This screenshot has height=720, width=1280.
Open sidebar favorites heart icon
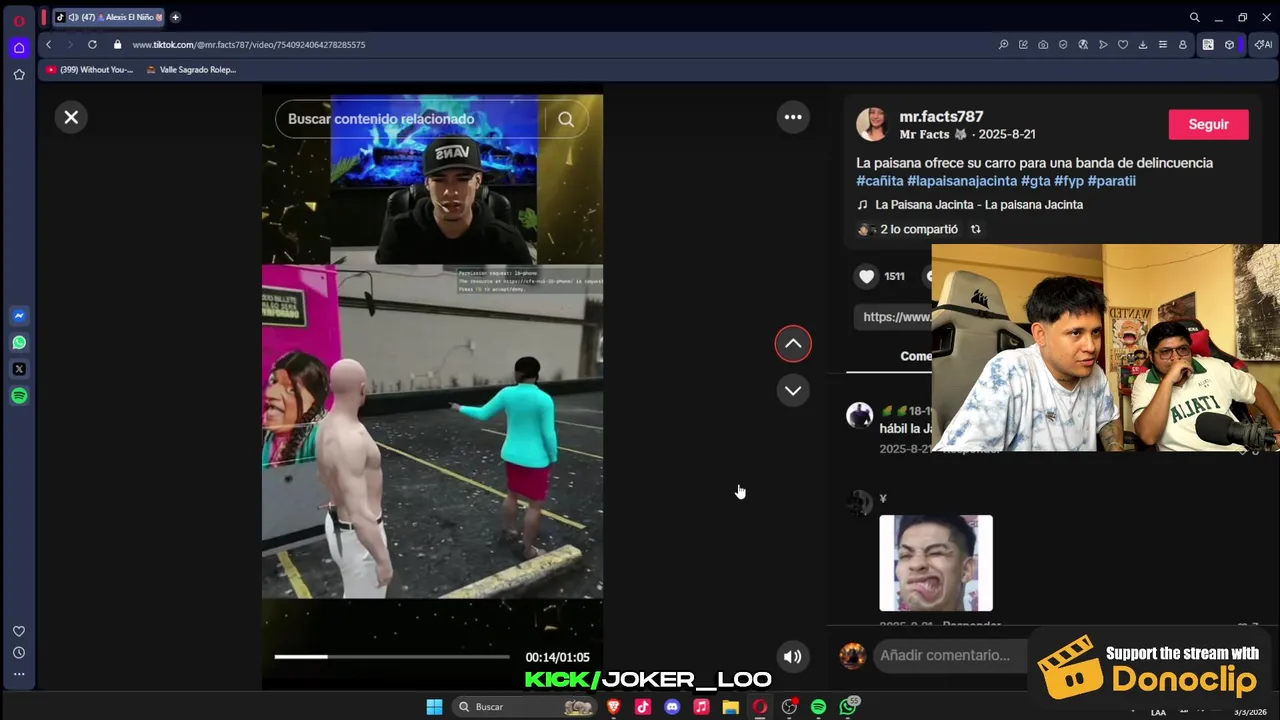19,631
